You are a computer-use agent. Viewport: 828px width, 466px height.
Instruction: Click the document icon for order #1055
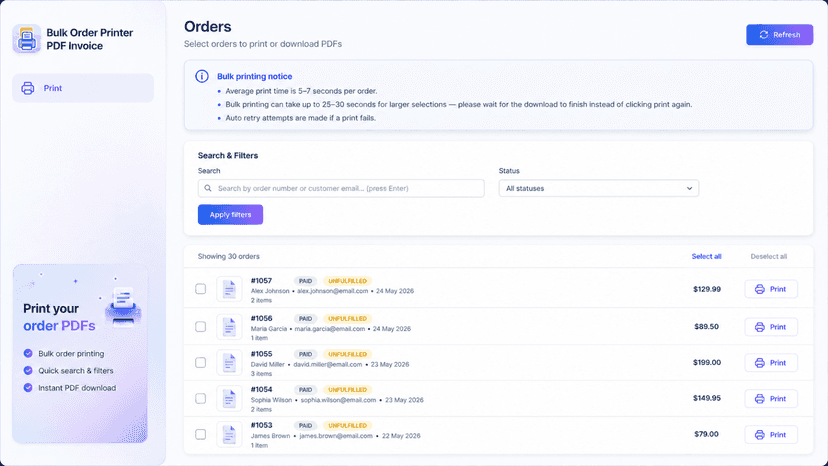coord(229,363)
